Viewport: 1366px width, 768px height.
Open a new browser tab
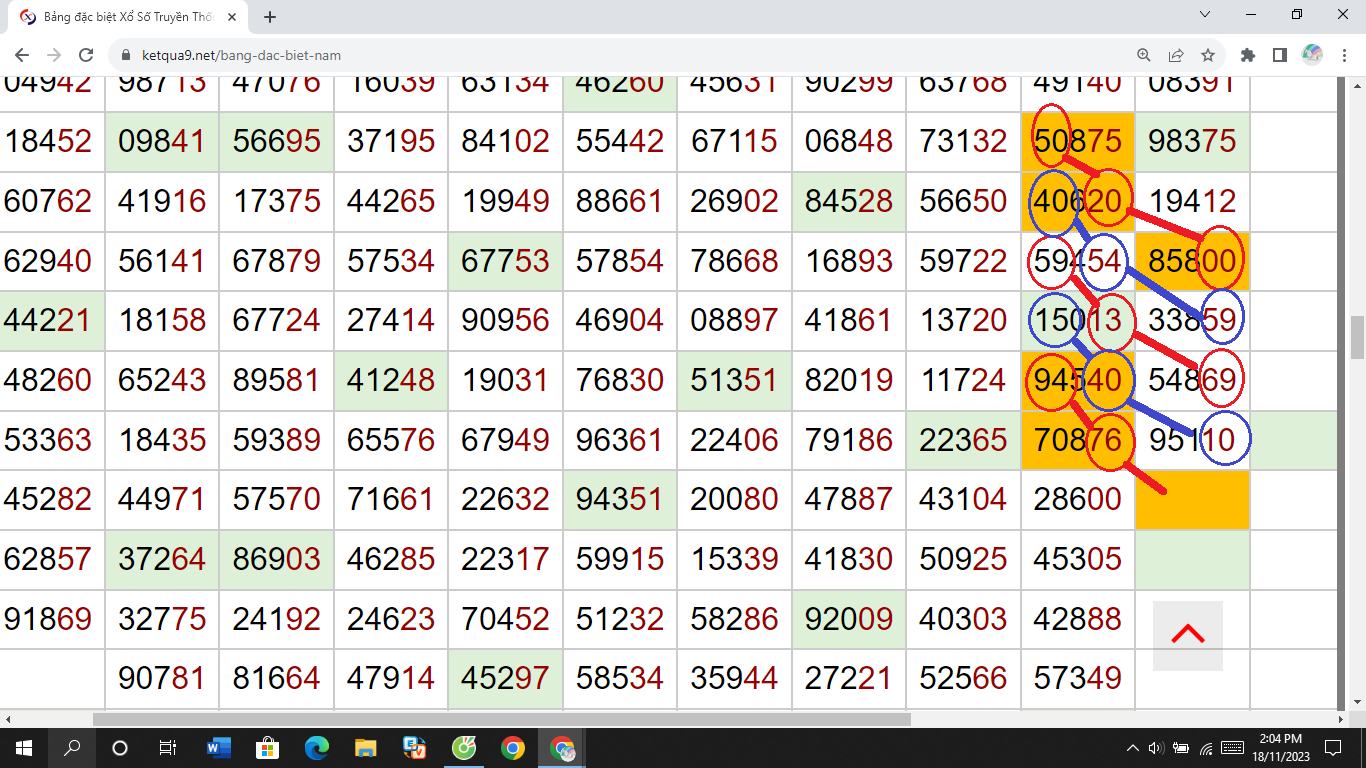tap(270, 17)
